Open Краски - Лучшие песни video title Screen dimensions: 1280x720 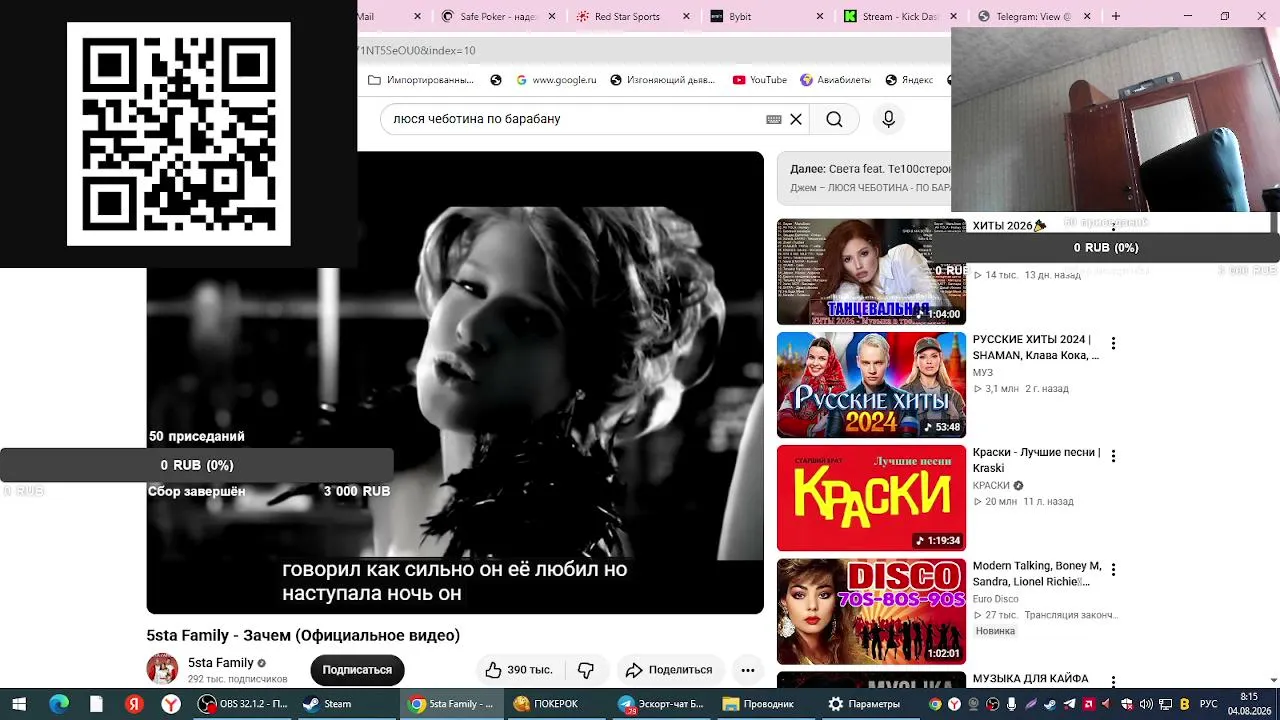(1036, 460)
